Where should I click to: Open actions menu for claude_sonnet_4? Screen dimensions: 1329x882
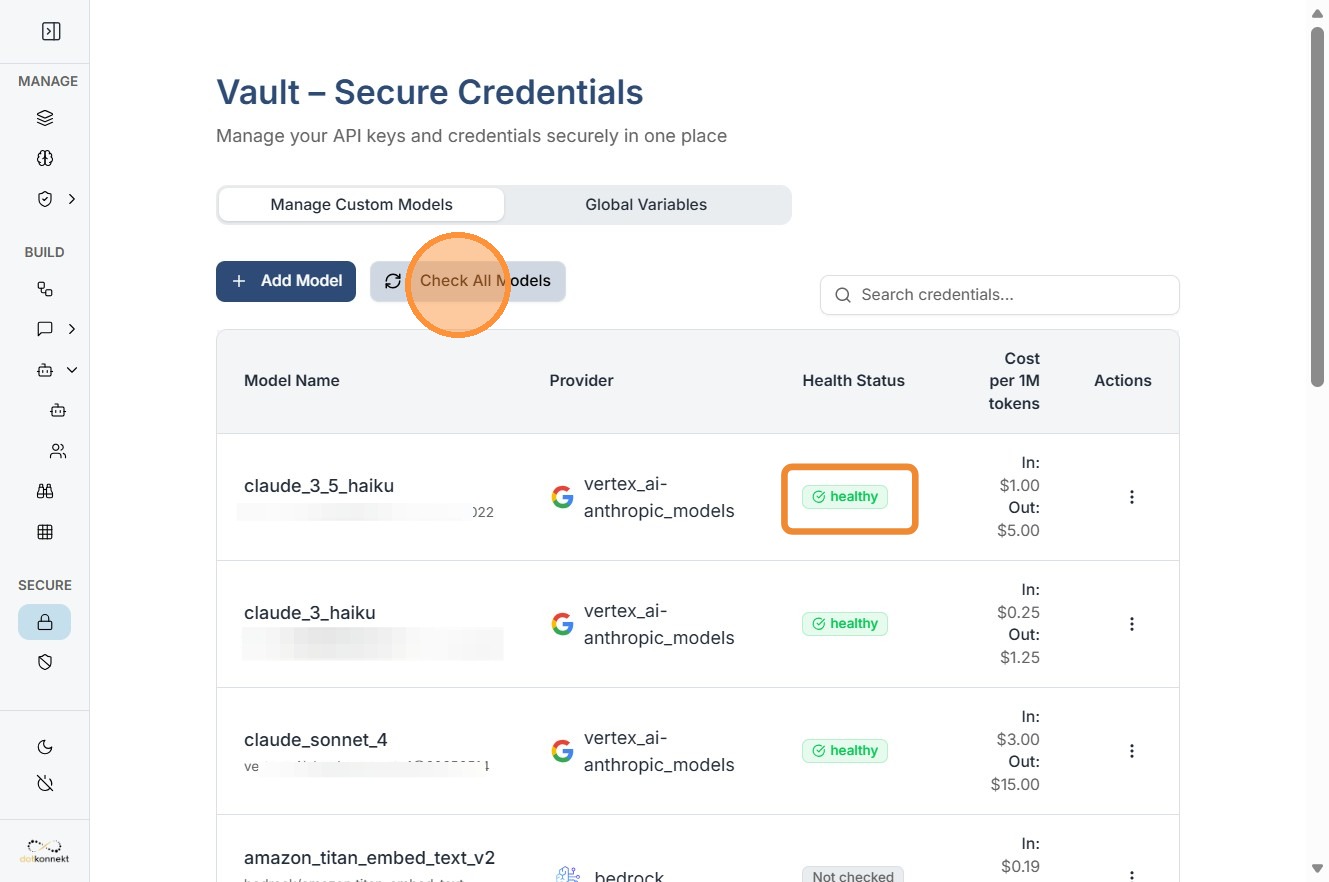[x=1132, y=751]
